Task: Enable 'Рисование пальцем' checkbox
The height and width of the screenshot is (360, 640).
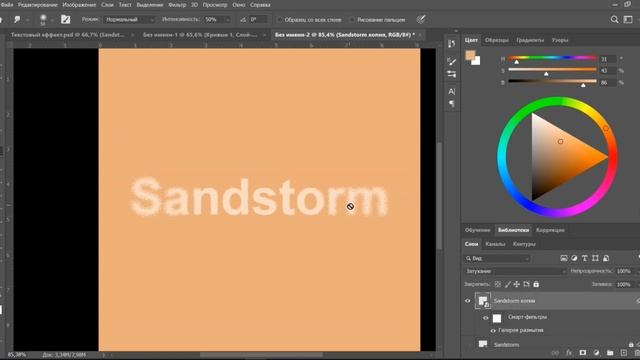Action: 352,20
